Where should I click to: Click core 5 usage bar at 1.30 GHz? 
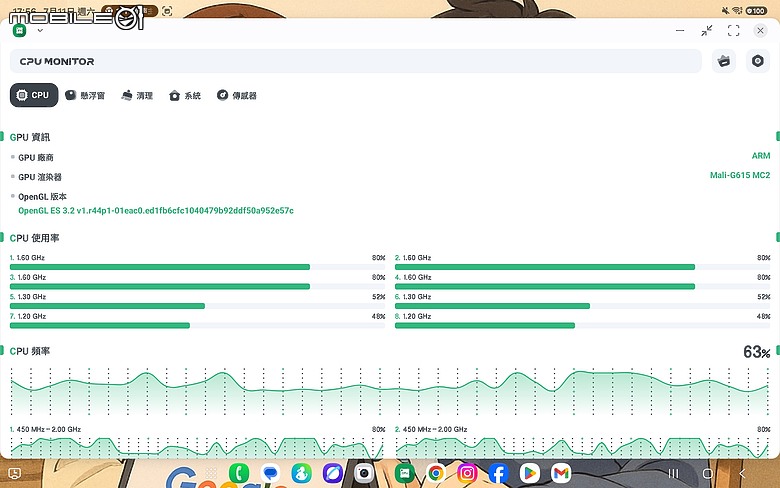tap(197, 306)
